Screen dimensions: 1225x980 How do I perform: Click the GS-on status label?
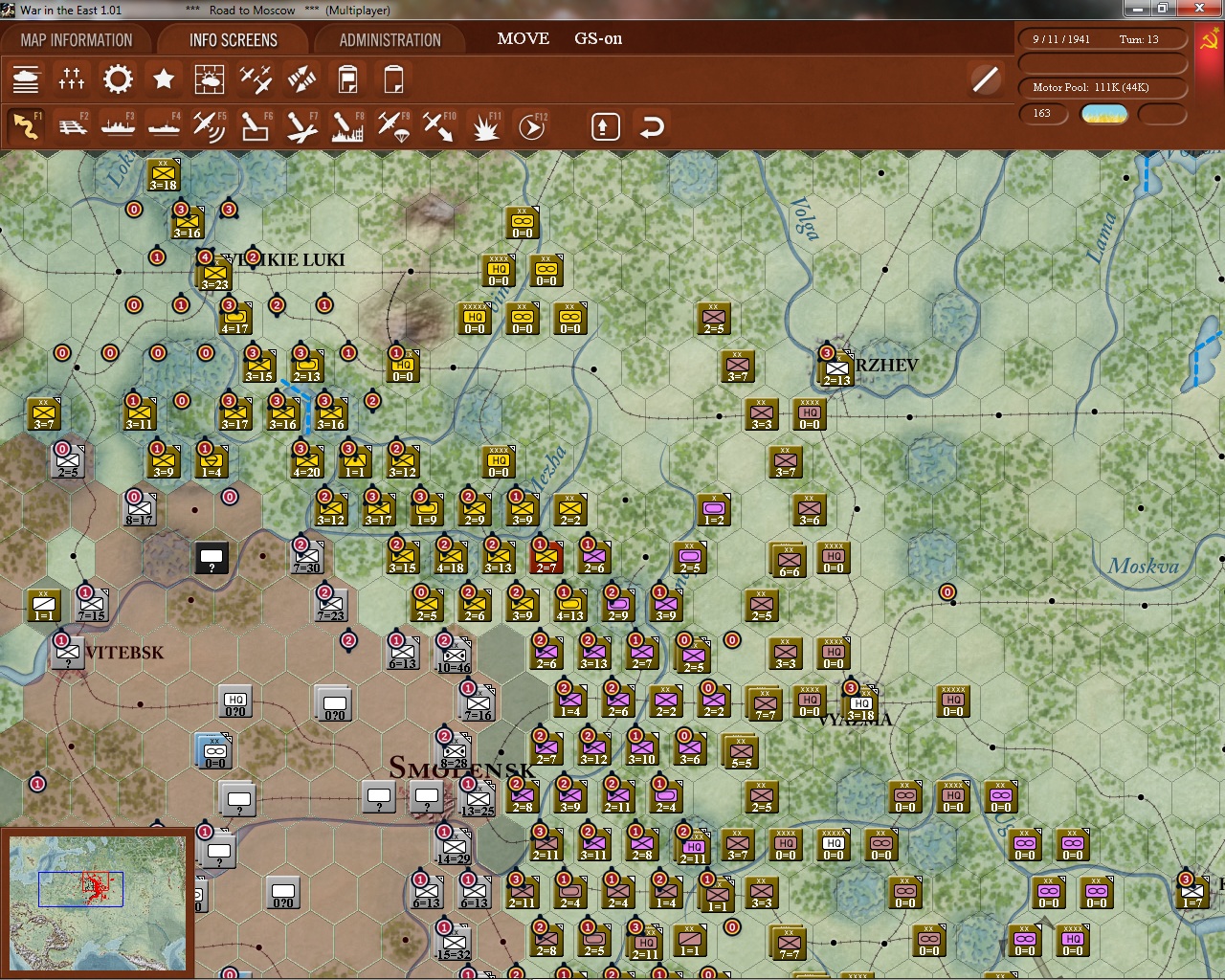point(598,38)
